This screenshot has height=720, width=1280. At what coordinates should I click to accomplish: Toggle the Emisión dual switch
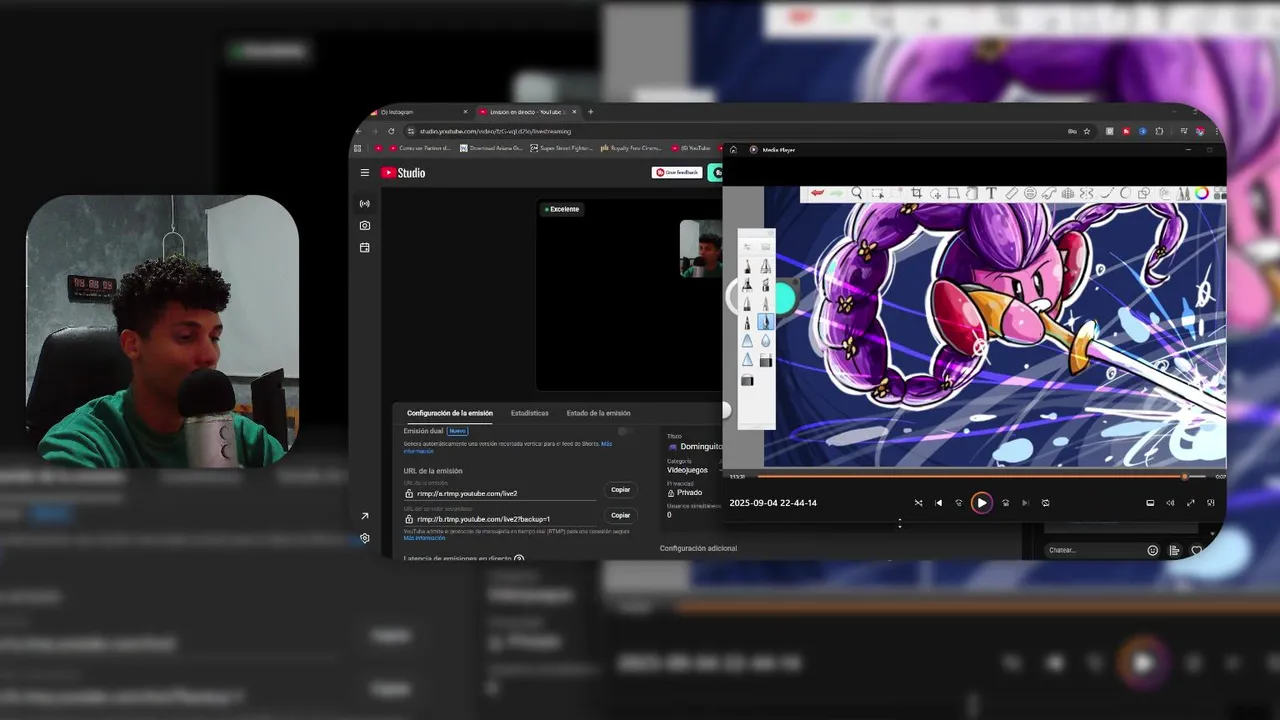(x=625, y=431)
